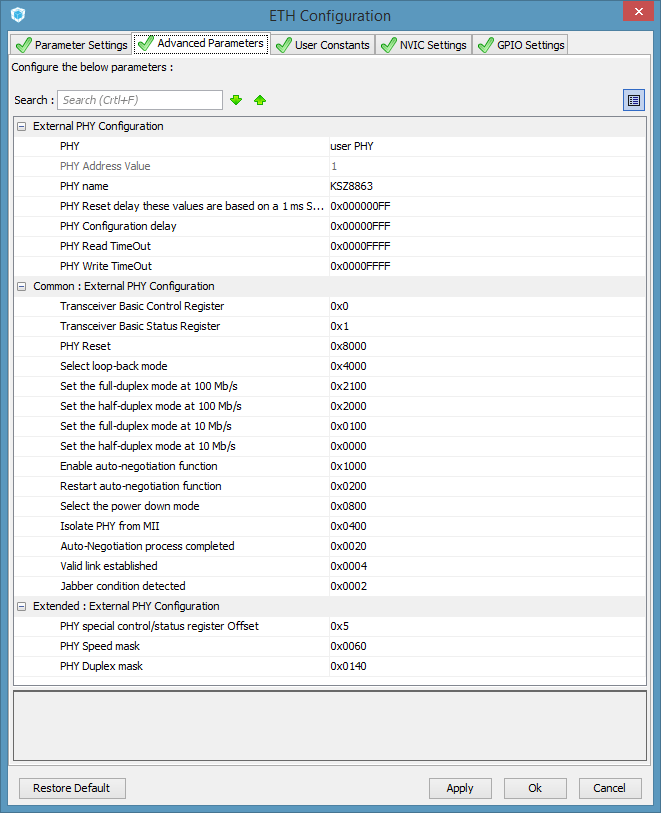Collapse the External PHY Configuration group
The image size is (661, 813).
click(21, 127)
